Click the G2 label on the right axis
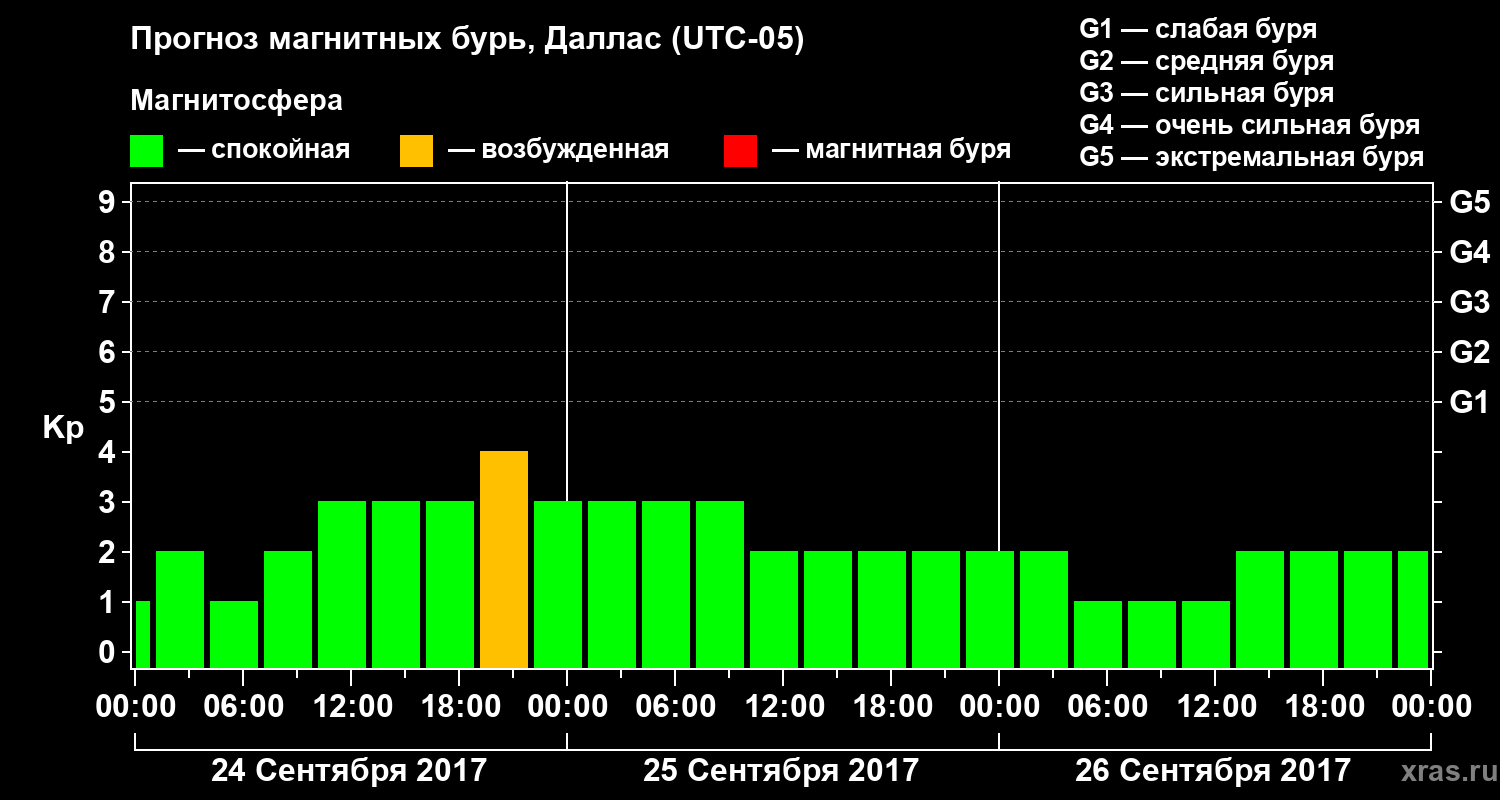This screenshot has width=1500, height=800. click(1470, 352)
